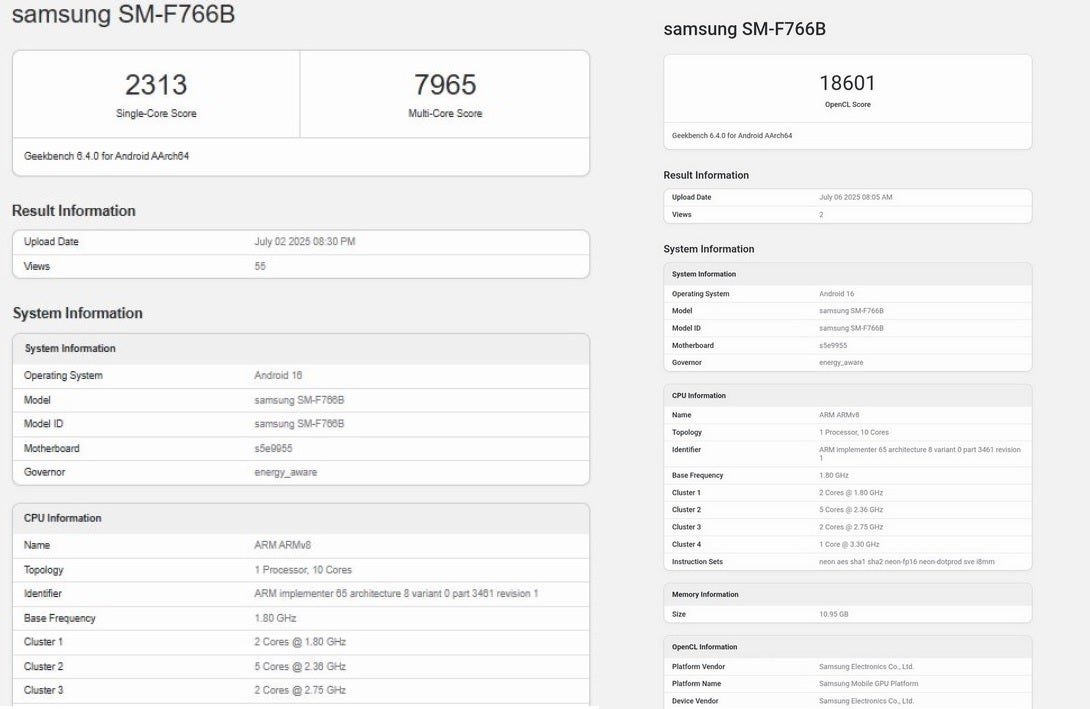Select the 'Result Information' heading above the 55 views
The width and height of the screenshot is (1090, 709).
(74, 211)
